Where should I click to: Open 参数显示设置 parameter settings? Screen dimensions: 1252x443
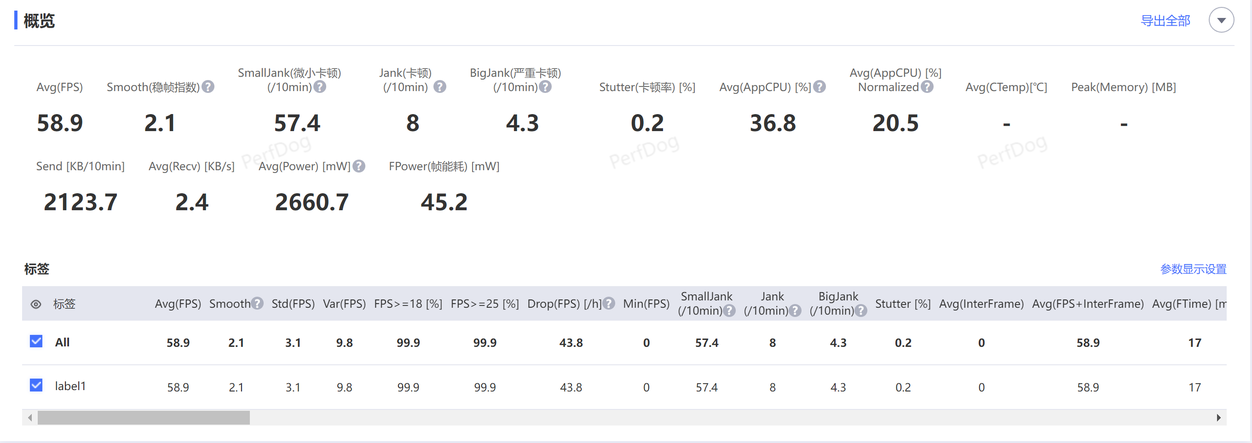(x=1193, y=269)
